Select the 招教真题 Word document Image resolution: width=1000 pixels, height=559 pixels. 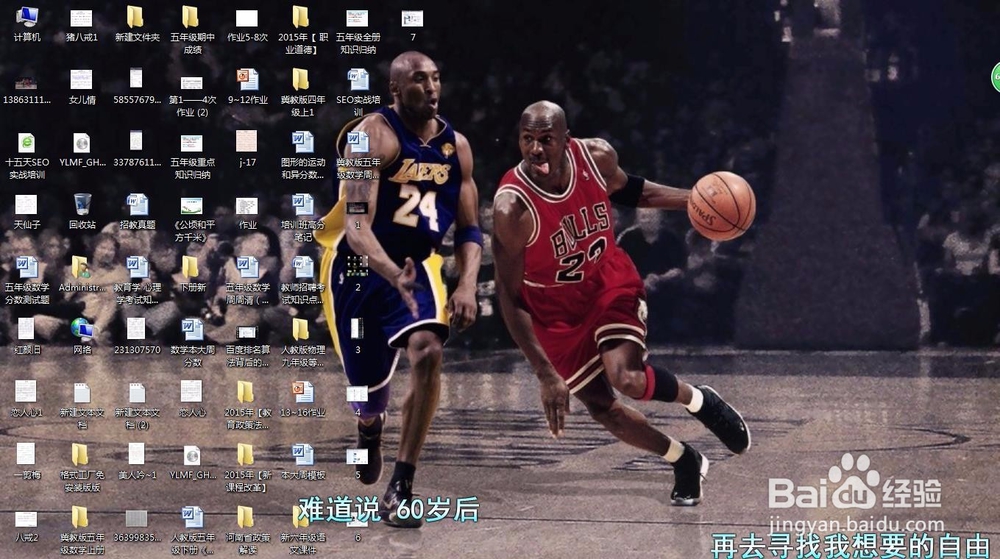click(136, 205)
